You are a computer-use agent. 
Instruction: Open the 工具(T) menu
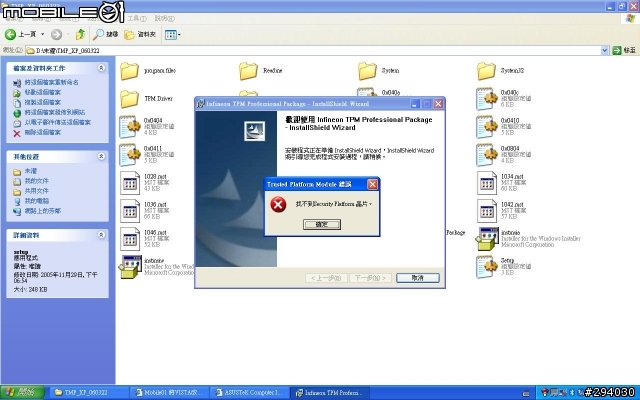(137, 18)
